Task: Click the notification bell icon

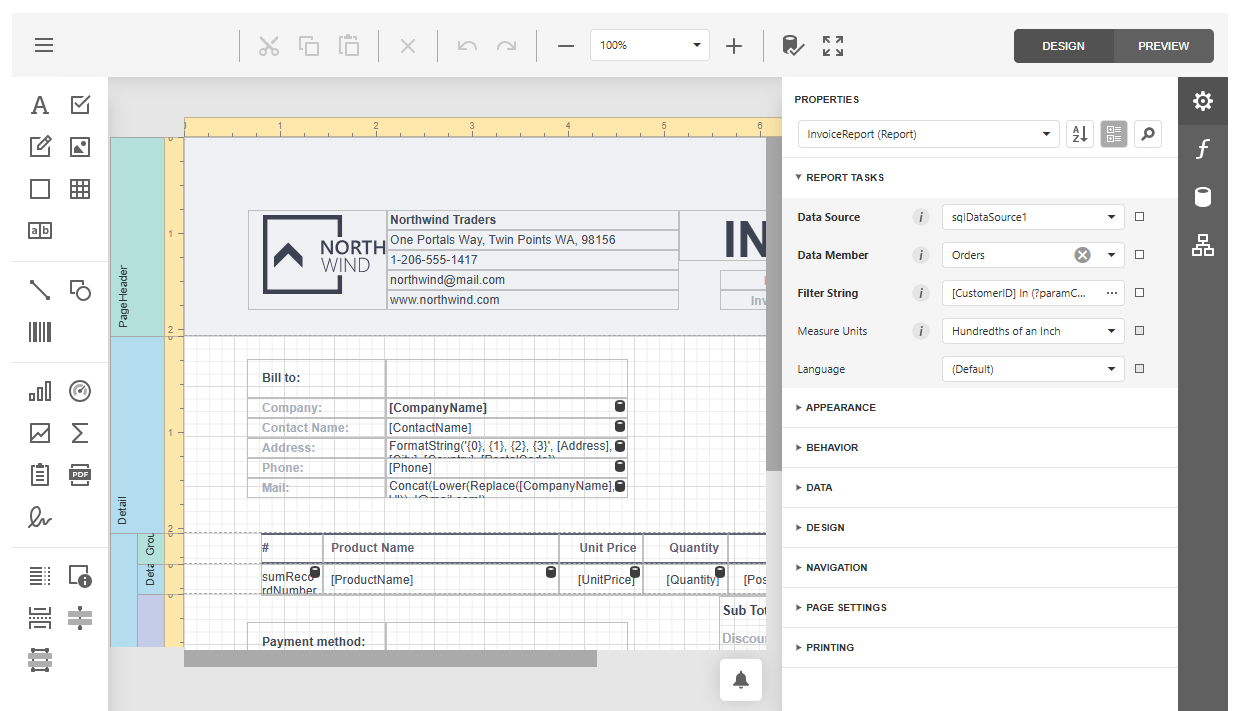Action: 741,680
